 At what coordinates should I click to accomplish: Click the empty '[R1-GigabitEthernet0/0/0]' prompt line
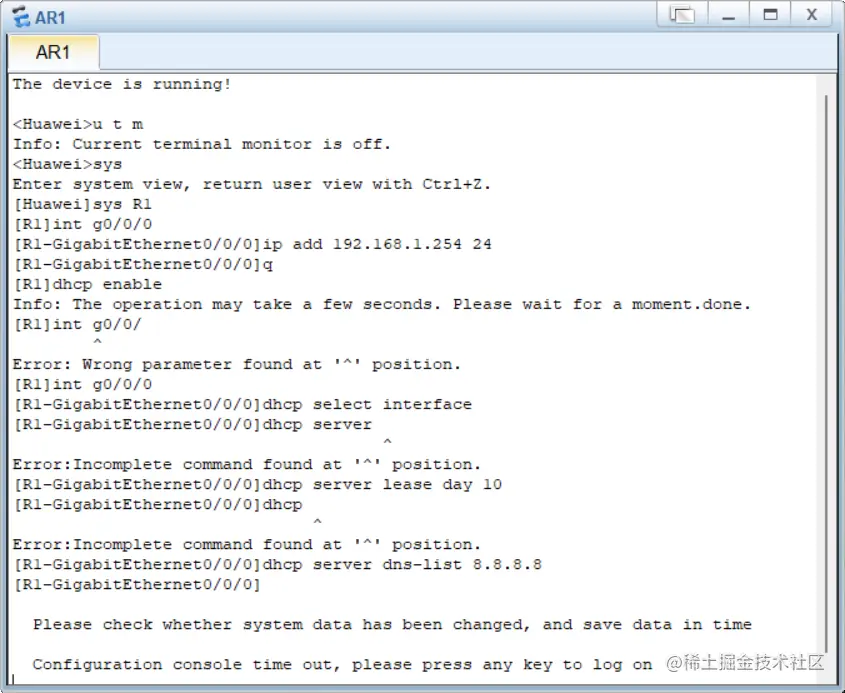[x=137, y=584]
